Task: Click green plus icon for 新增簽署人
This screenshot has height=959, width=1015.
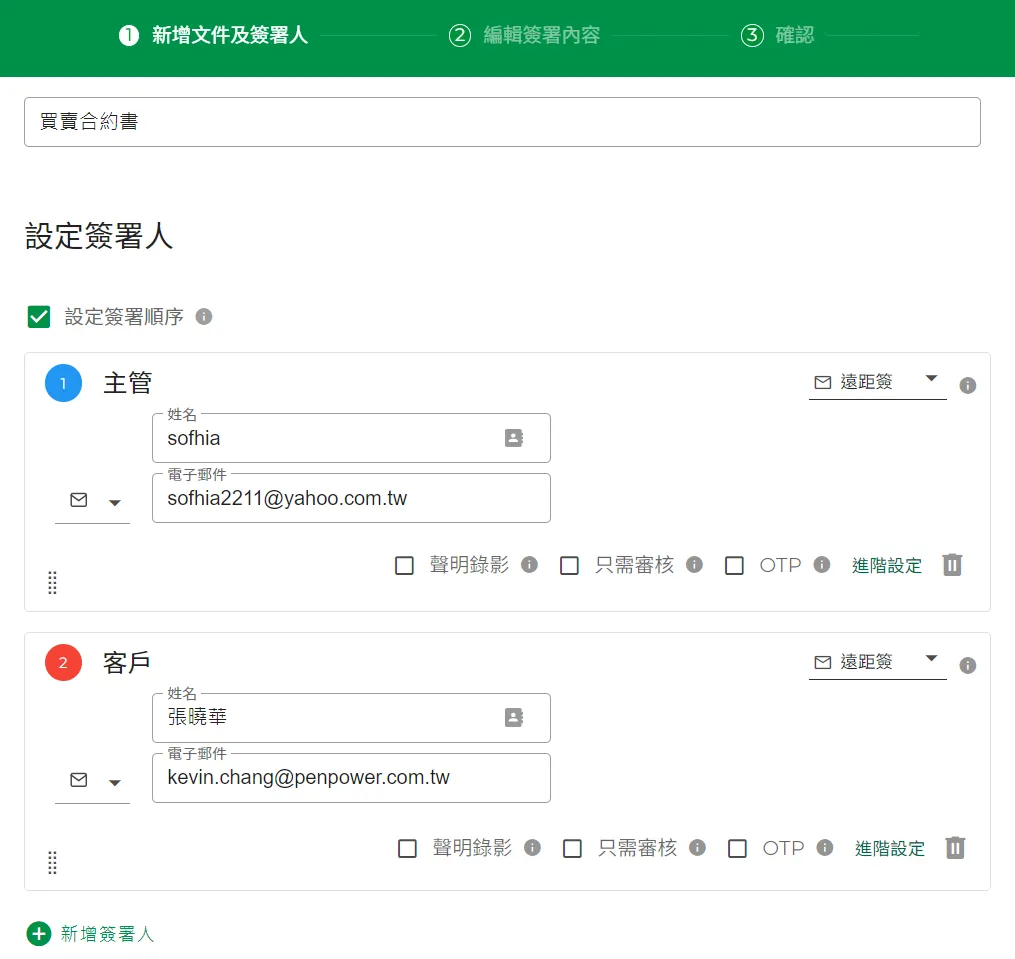Action: pos(39,934)
